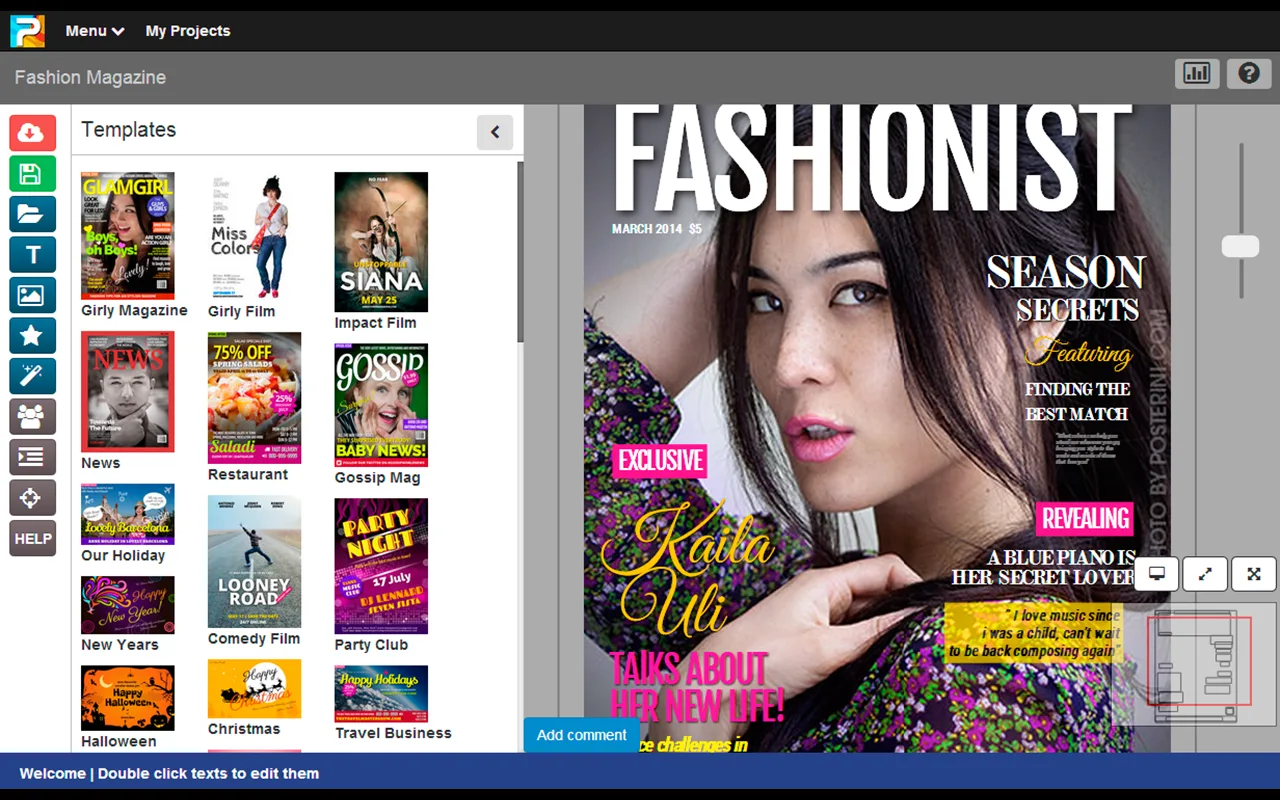Select the Our Holiday template
The width and height of the screenshot is (1280, 800).
tap(128, 514)
